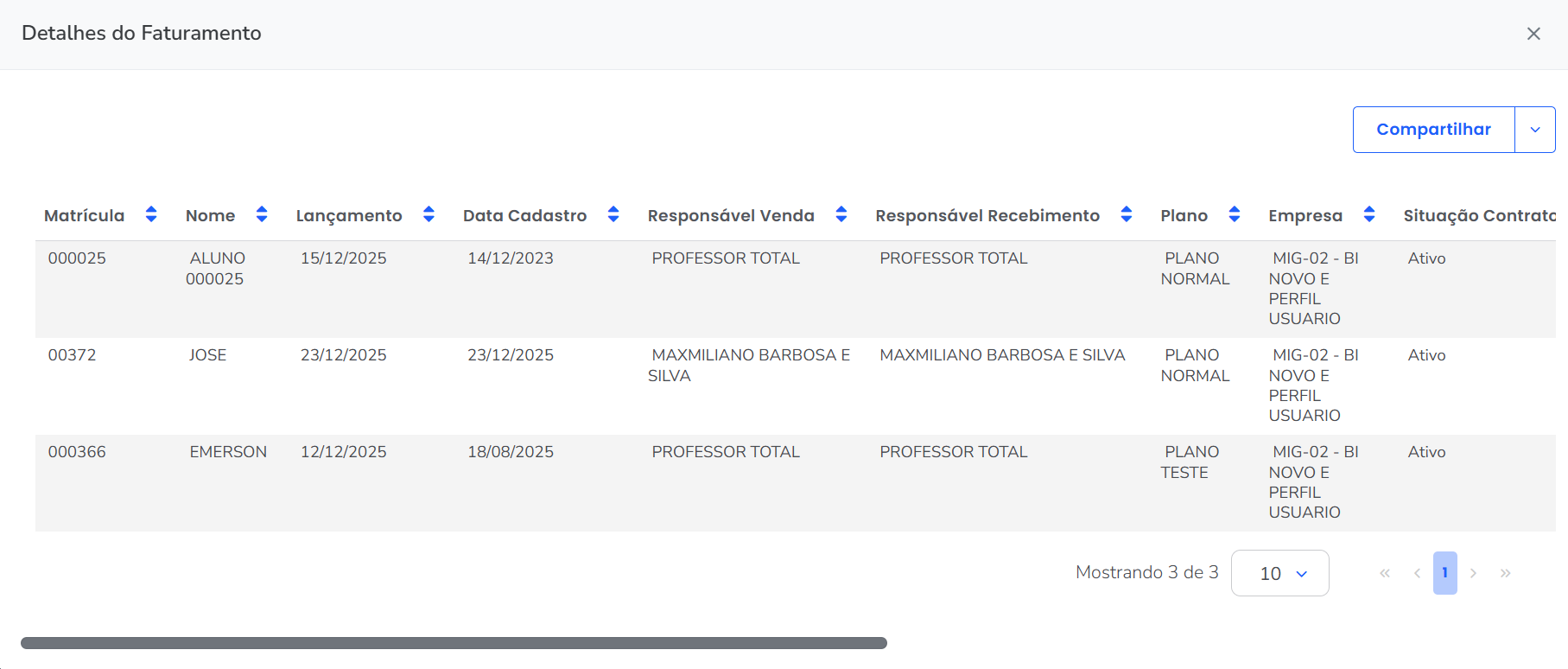The image size is (1568, 669).
Task: Sort by Responsável Venda icon
Action: coord(841,214)
